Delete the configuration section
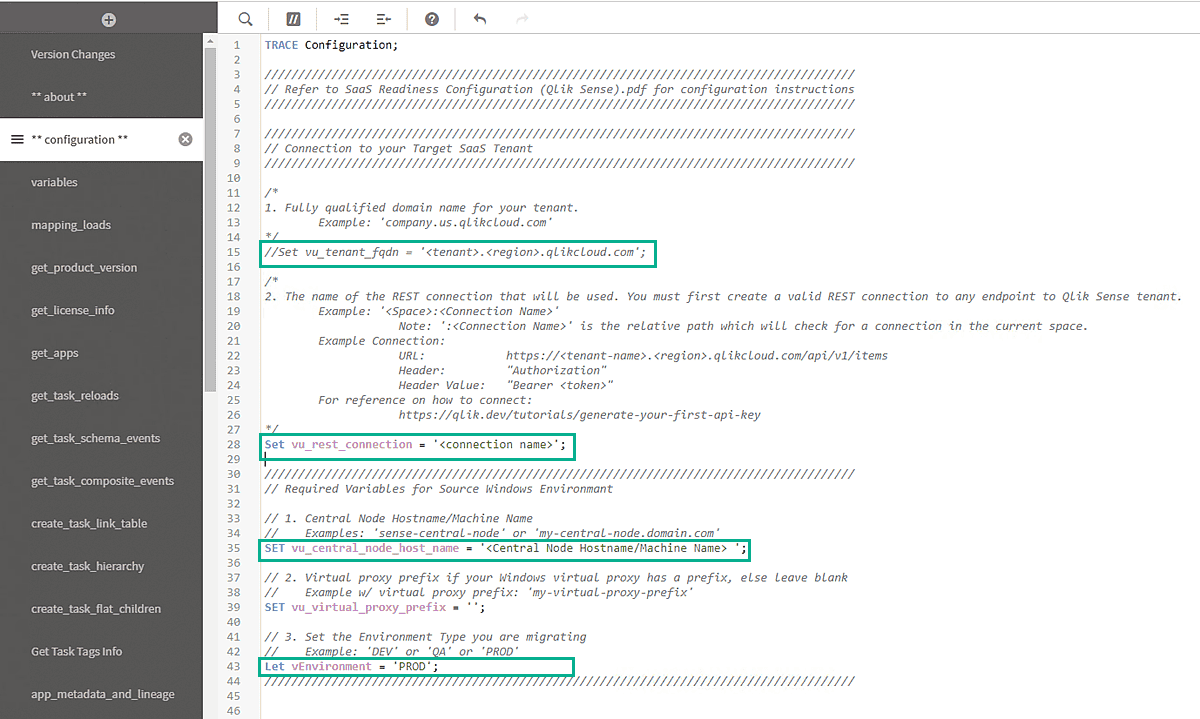The image size is (1200, 719). (185, 139)
